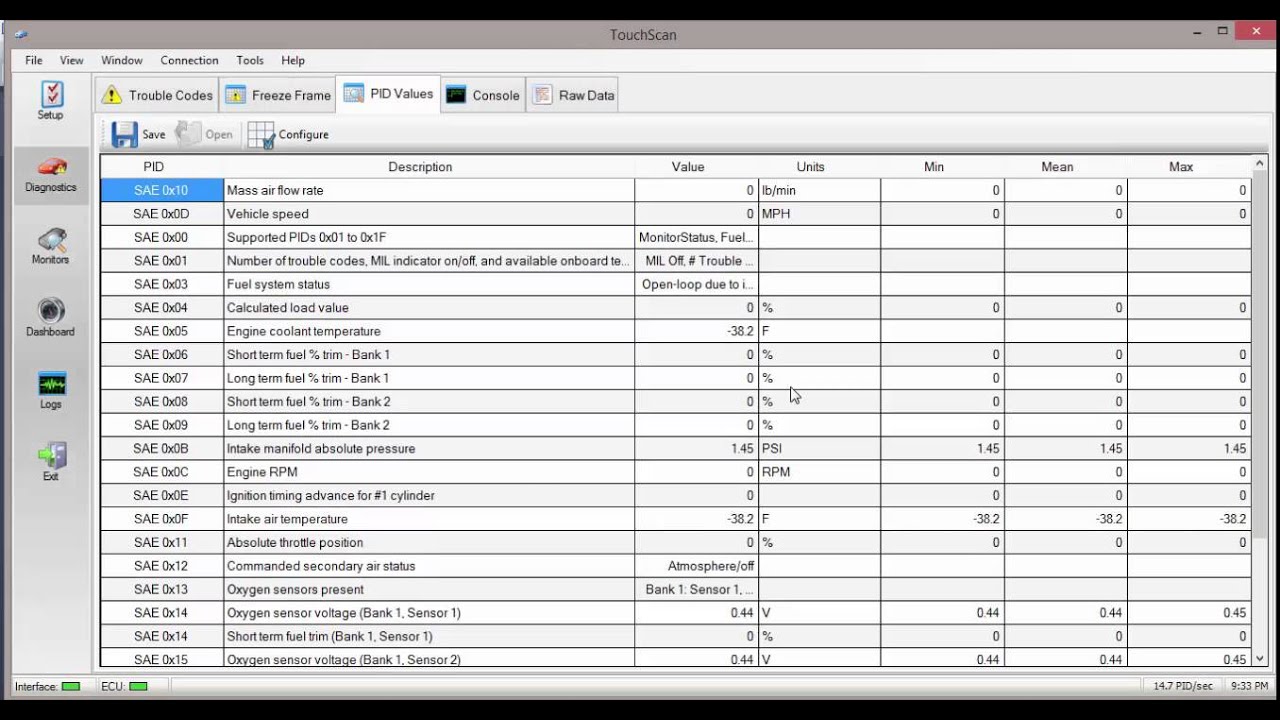Screen dimensions: 1280x720
Task: Select the Engine RPM description cell
Action: 429,472
